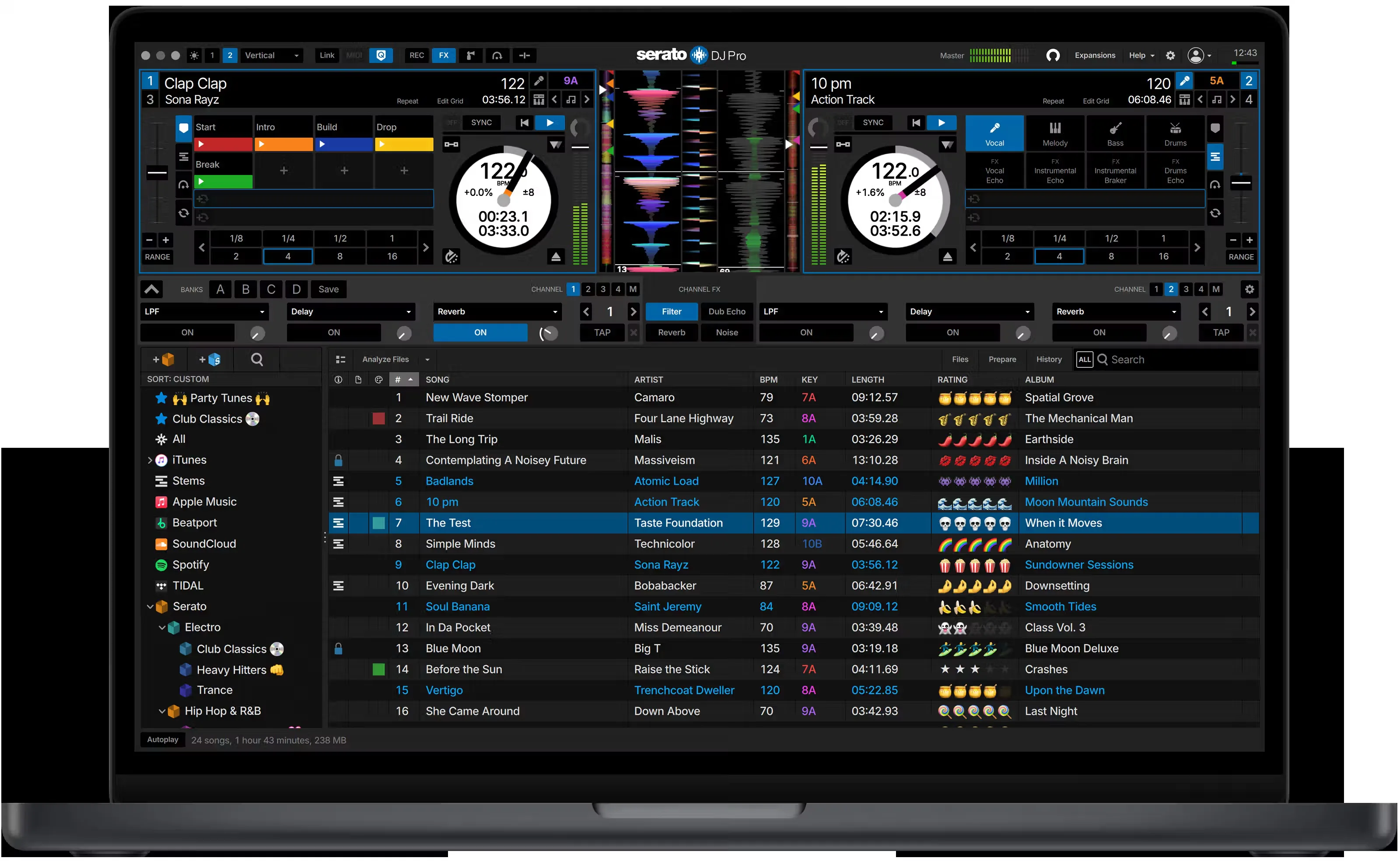
Task: Select the Drums stem pad
Action: 1175,134
